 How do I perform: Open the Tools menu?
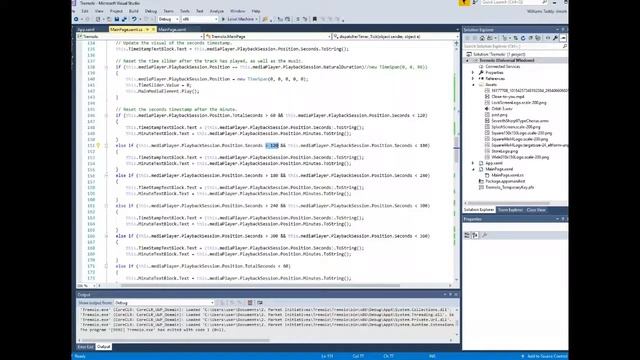coord(184,11)
